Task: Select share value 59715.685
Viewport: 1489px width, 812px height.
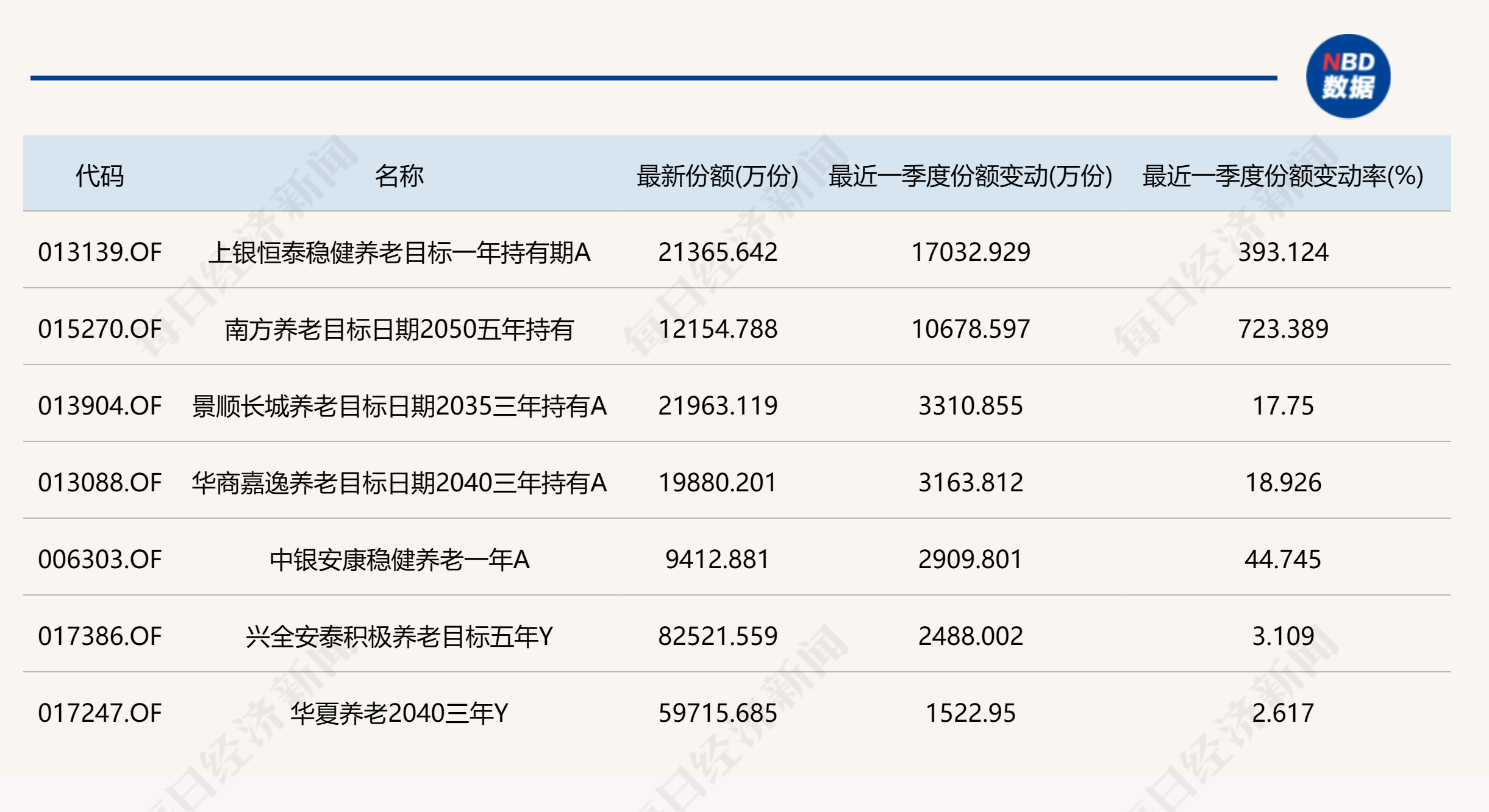Action: tap(718, 713)
